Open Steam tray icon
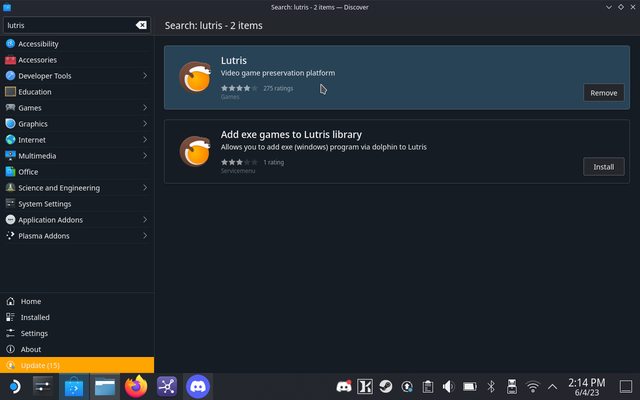Image resolution: width=640 pixels, height=400 pixels. 386,386
